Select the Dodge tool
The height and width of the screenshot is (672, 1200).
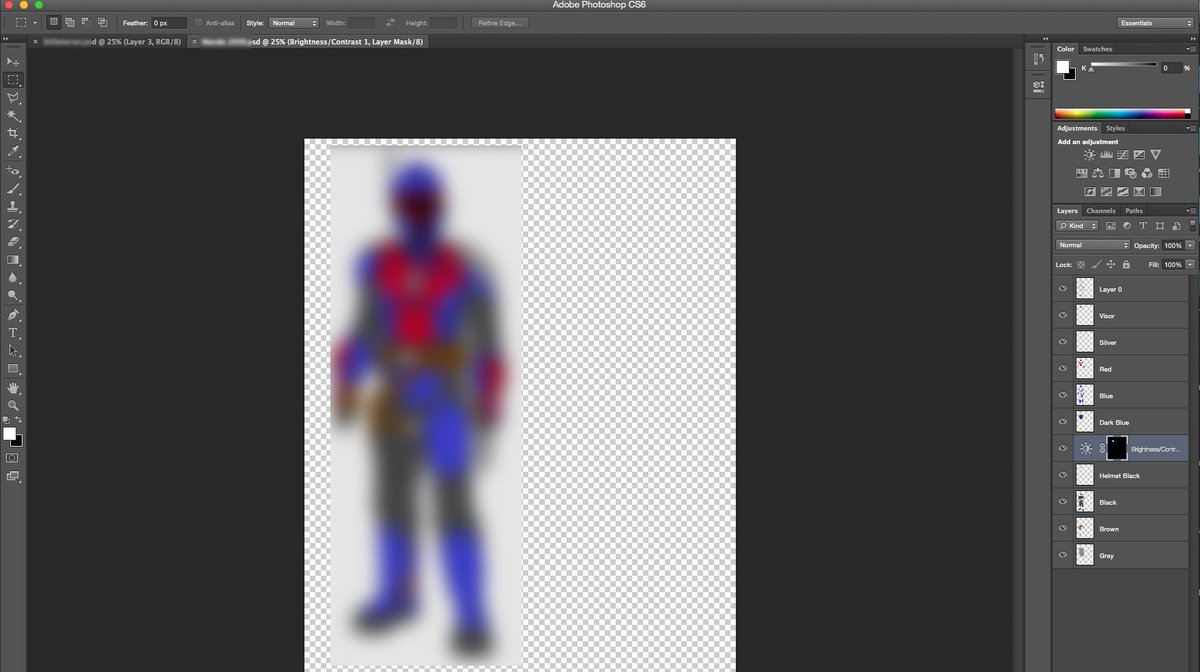pos(13,295)
